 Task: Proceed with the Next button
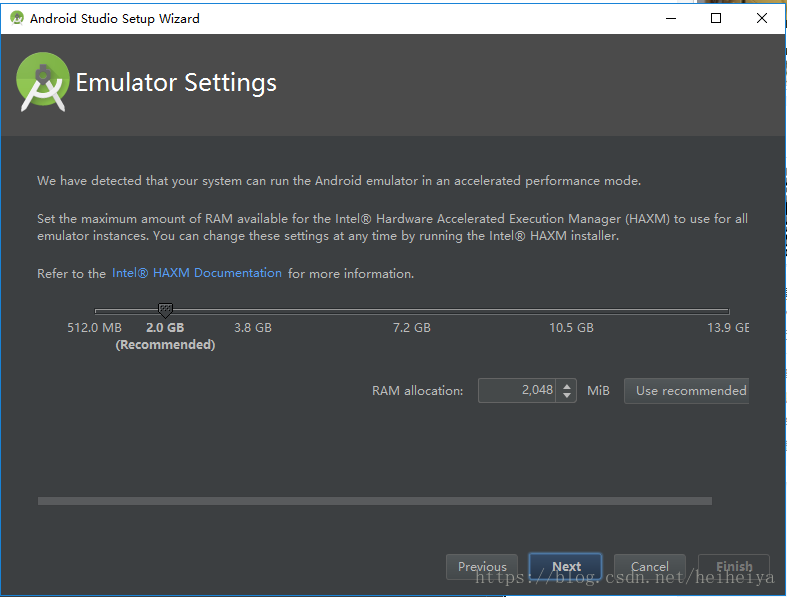[x=565, y=567]
